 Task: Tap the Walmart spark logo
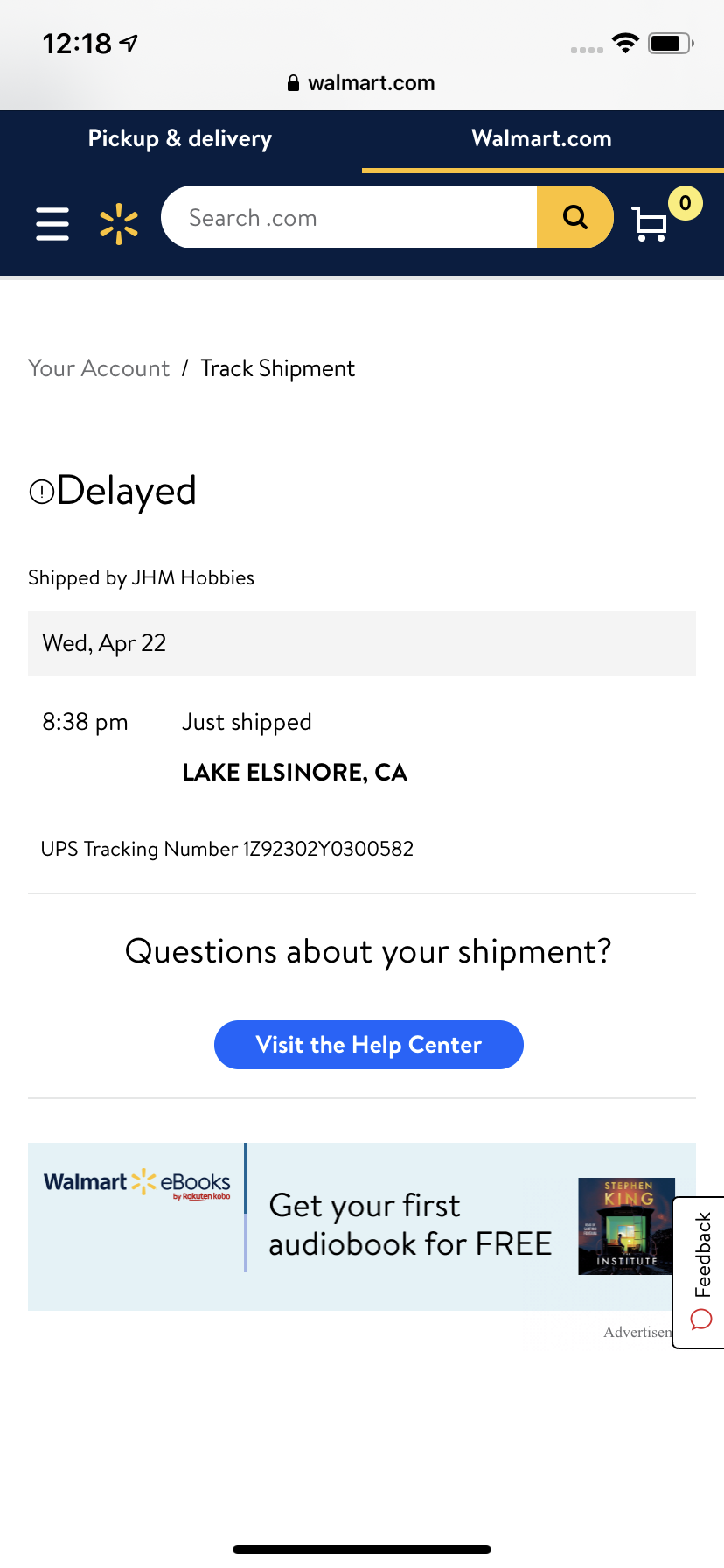click(119, 223)
